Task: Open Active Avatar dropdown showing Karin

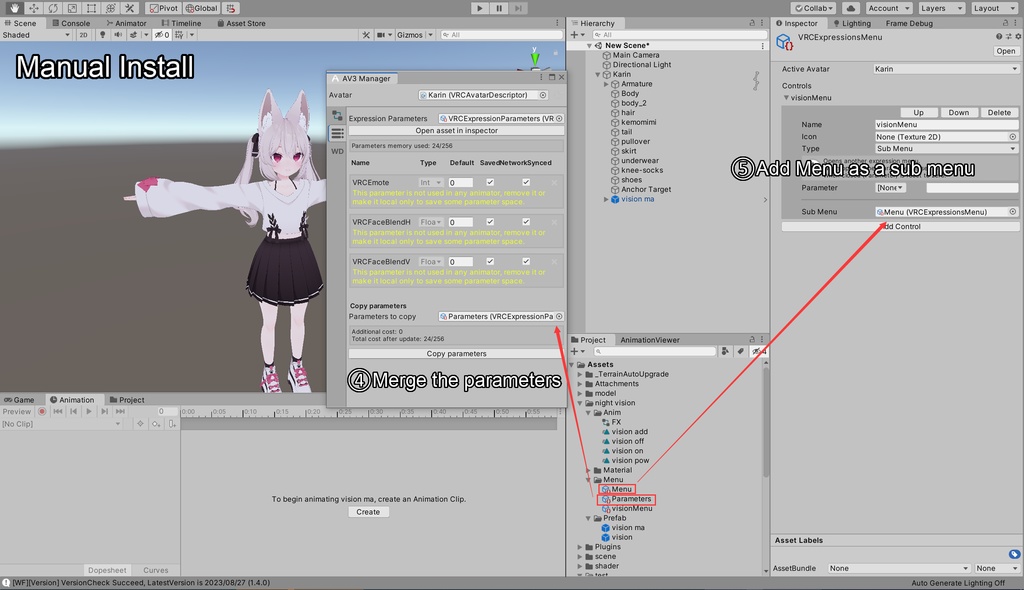Action: point(946,69)
